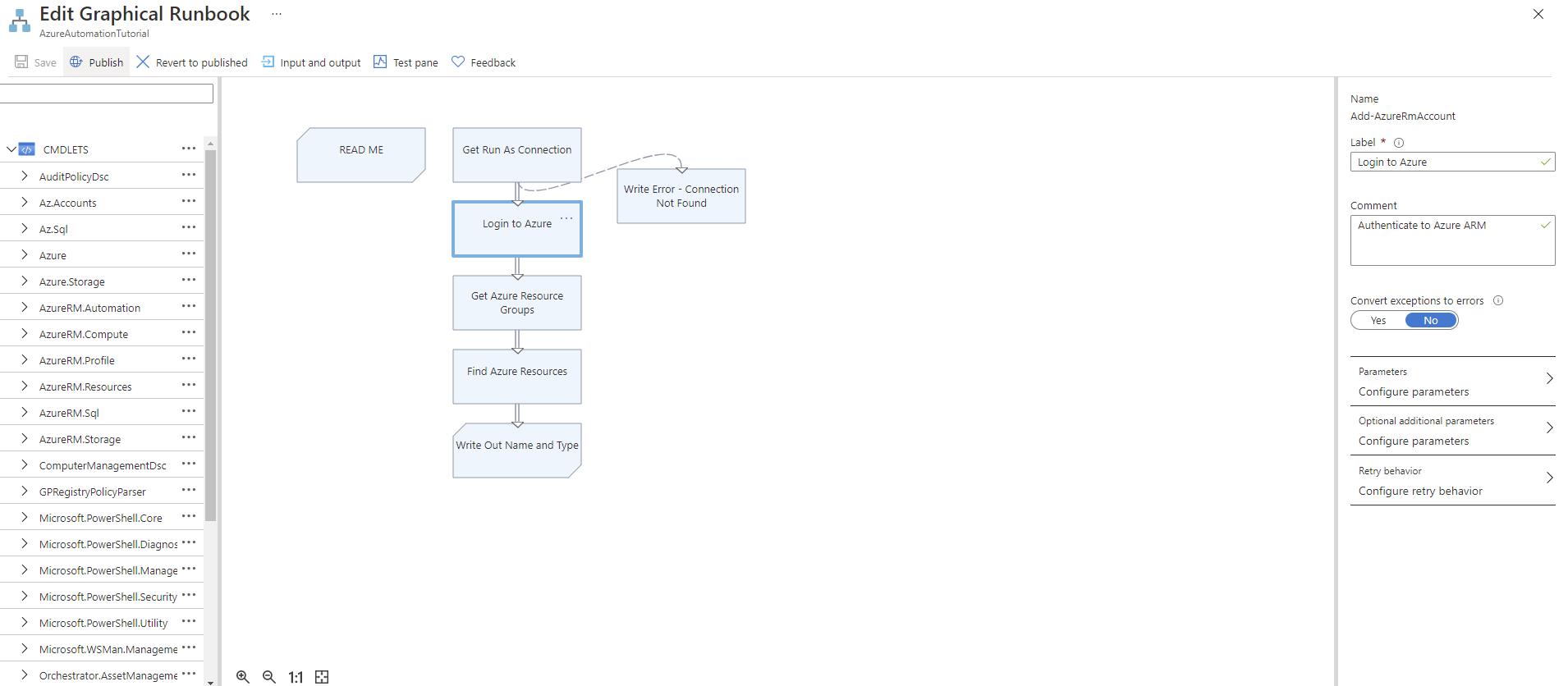1568x686 pixels.
Task: Open Parameters Configure parameters
Action: 1452,382
